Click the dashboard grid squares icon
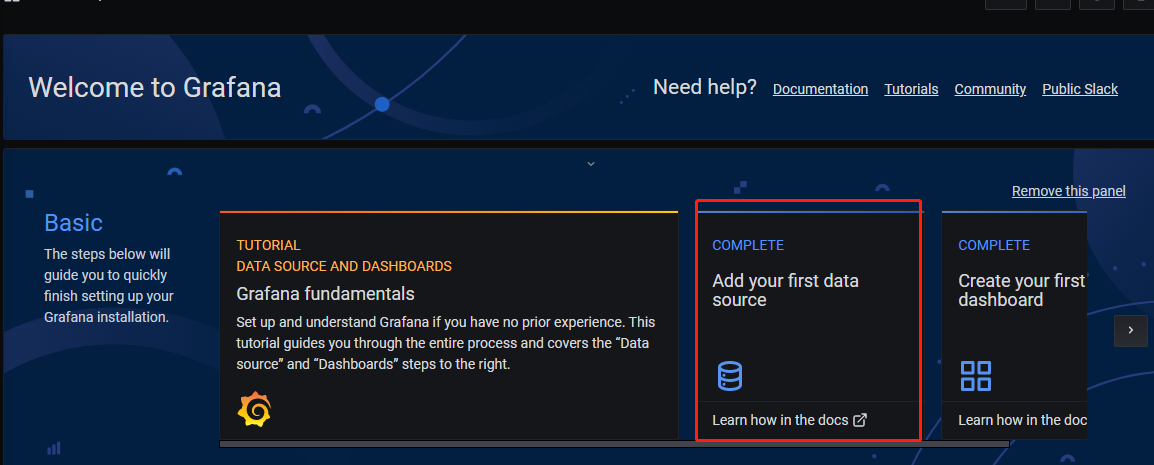 [975, 376]
